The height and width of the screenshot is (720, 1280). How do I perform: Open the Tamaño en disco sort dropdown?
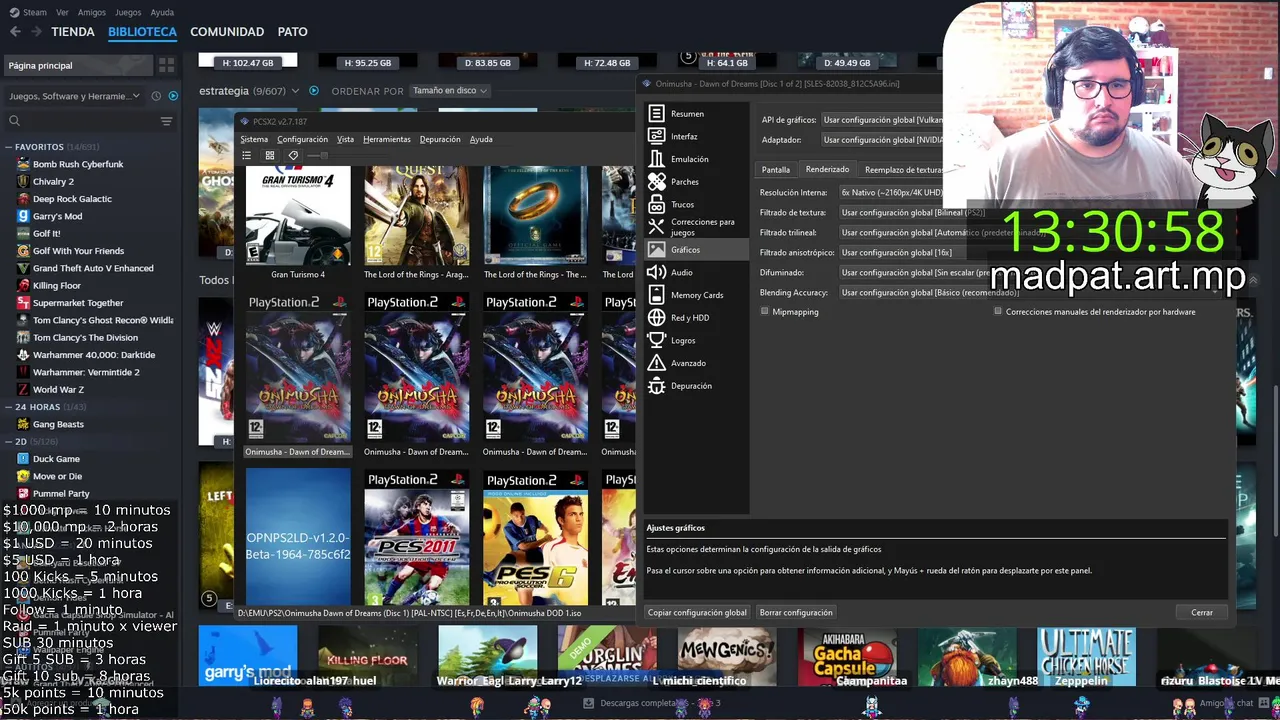coord(449,90)
